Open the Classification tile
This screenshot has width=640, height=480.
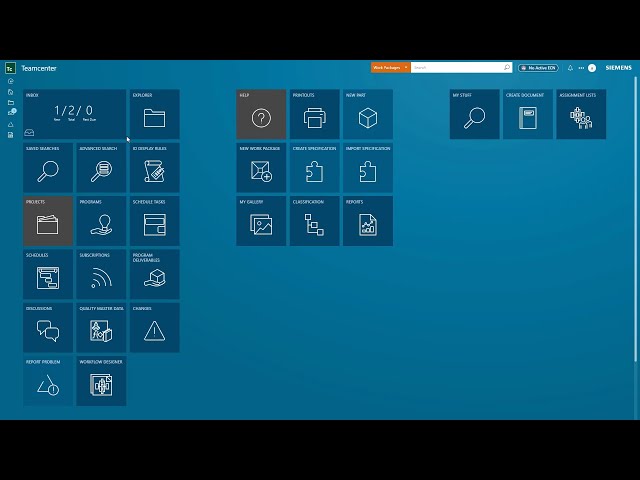315,221
